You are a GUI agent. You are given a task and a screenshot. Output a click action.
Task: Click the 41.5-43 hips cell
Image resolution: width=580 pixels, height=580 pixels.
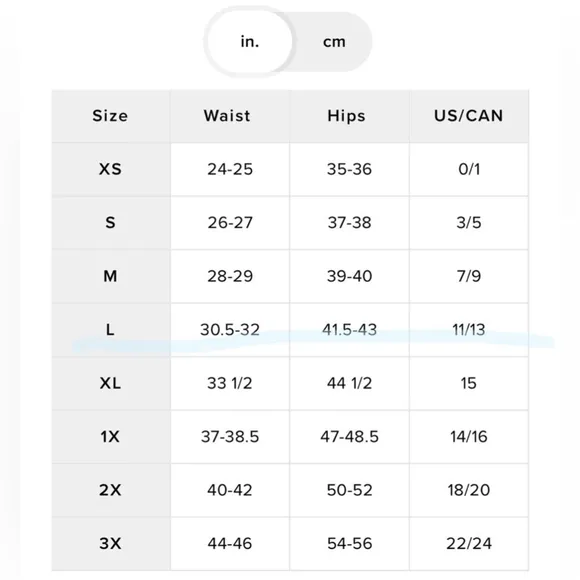pos(349,330)
